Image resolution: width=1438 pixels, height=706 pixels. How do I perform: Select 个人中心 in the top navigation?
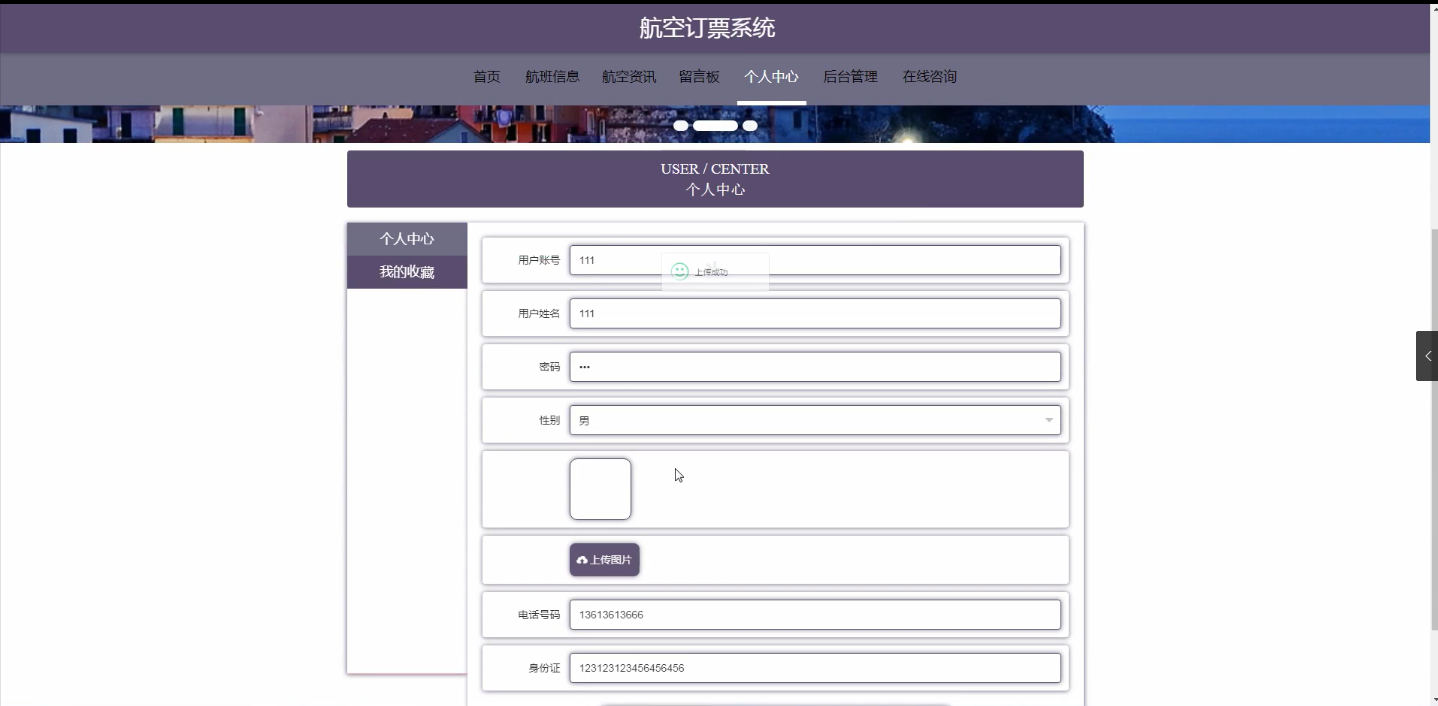coord(771,77)
